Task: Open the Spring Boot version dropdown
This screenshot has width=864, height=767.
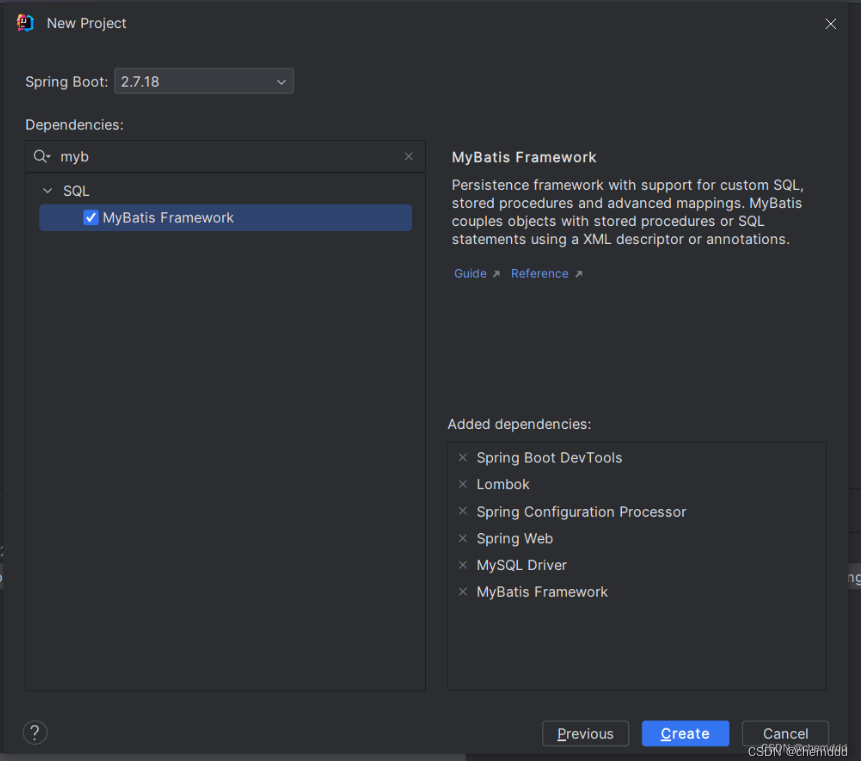Action: 204,82
